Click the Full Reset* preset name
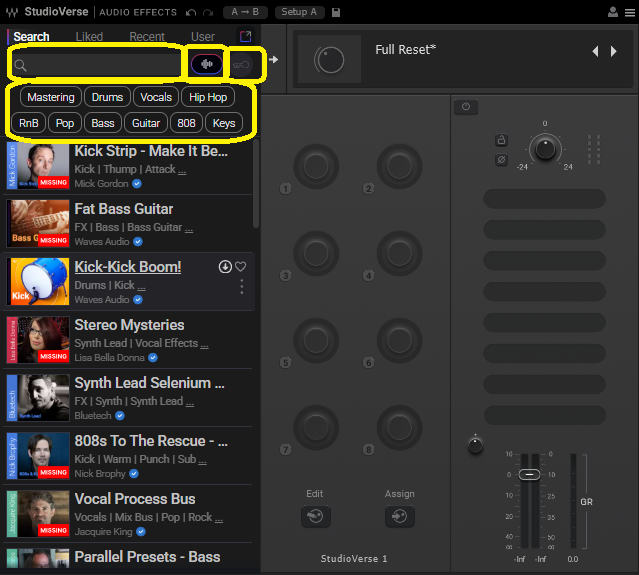This screenshot has height=575, width=639. click(405, 50)
